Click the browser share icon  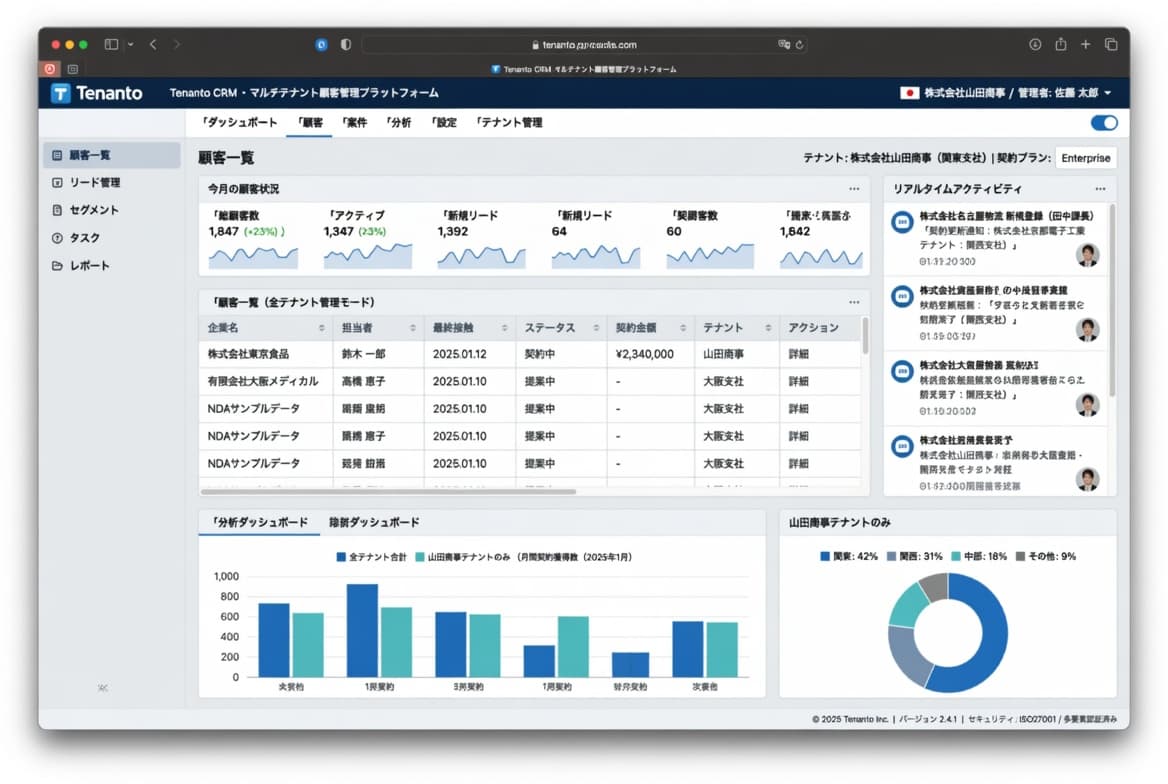click(1061, 45)
